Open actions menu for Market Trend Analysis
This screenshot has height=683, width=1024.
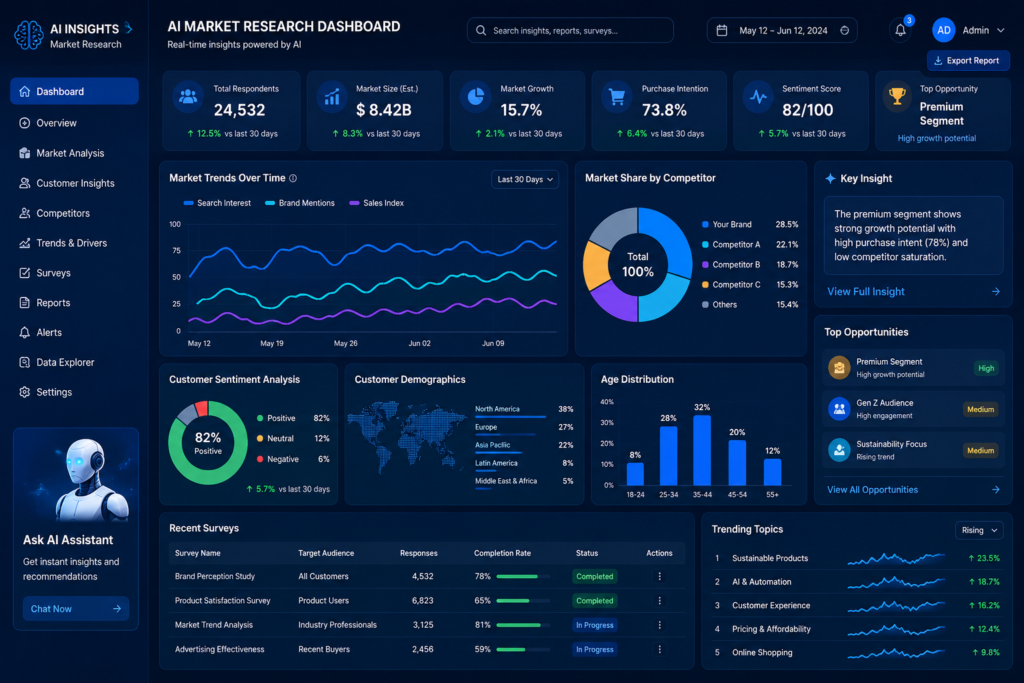click(660, 625)
